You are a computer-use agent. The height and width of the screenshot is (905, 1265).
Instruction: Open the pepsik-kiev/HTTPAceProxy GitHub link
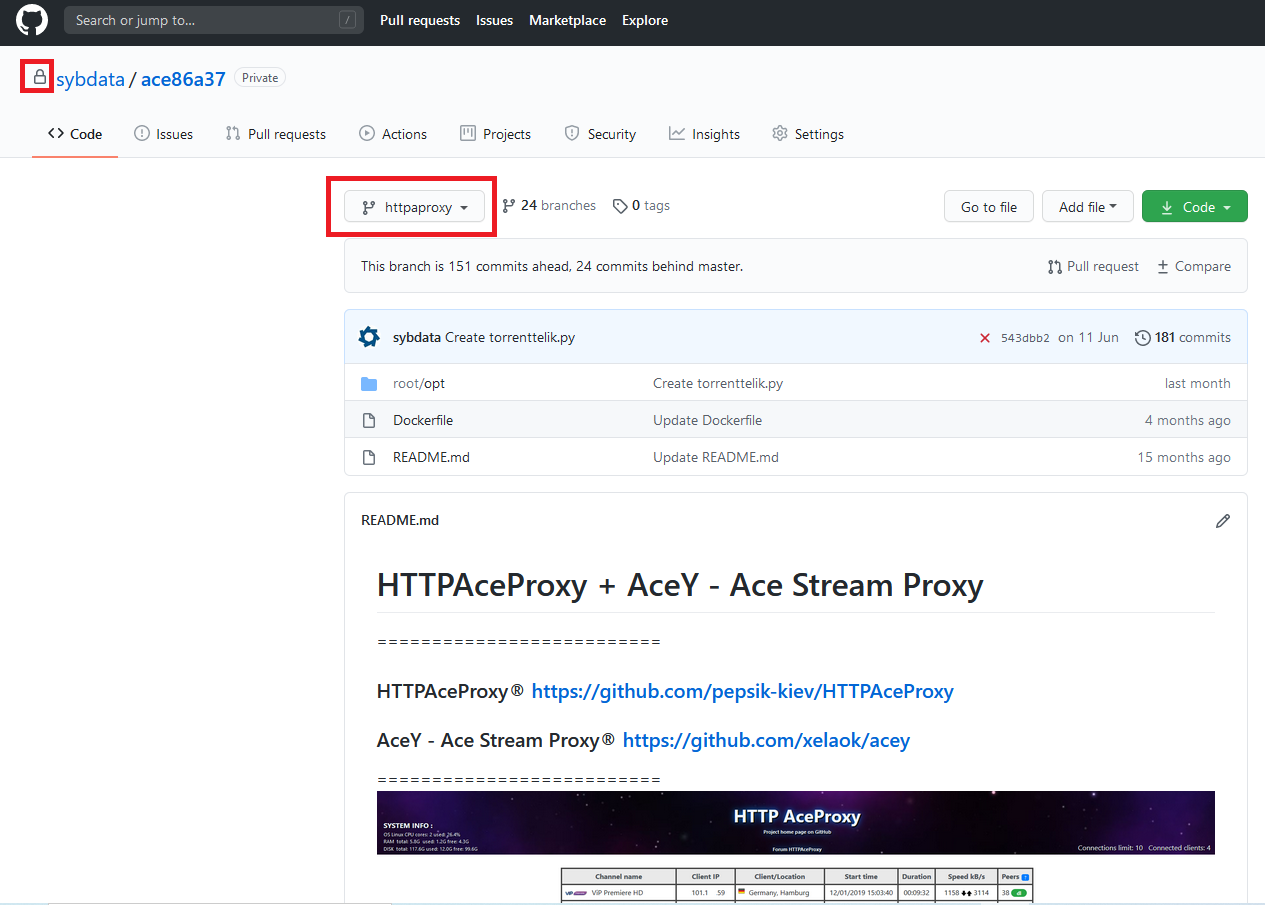742,691
